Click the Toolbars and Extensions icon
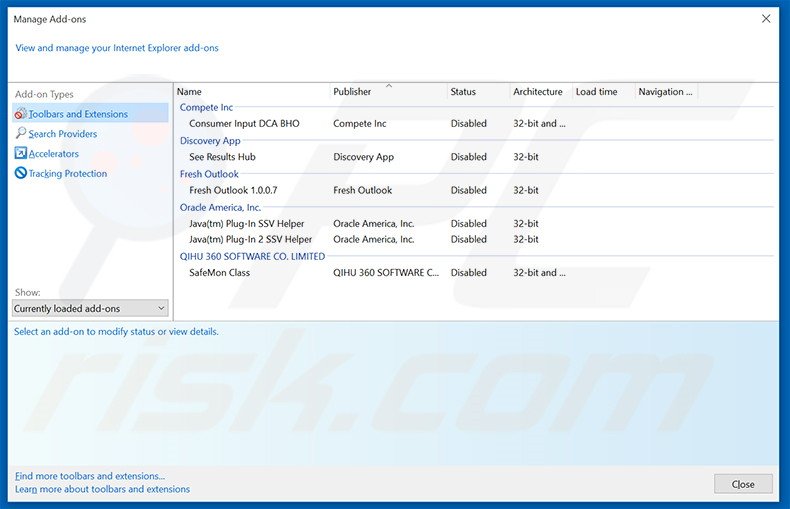Screen dimensions: 790x509 point(20,114)
